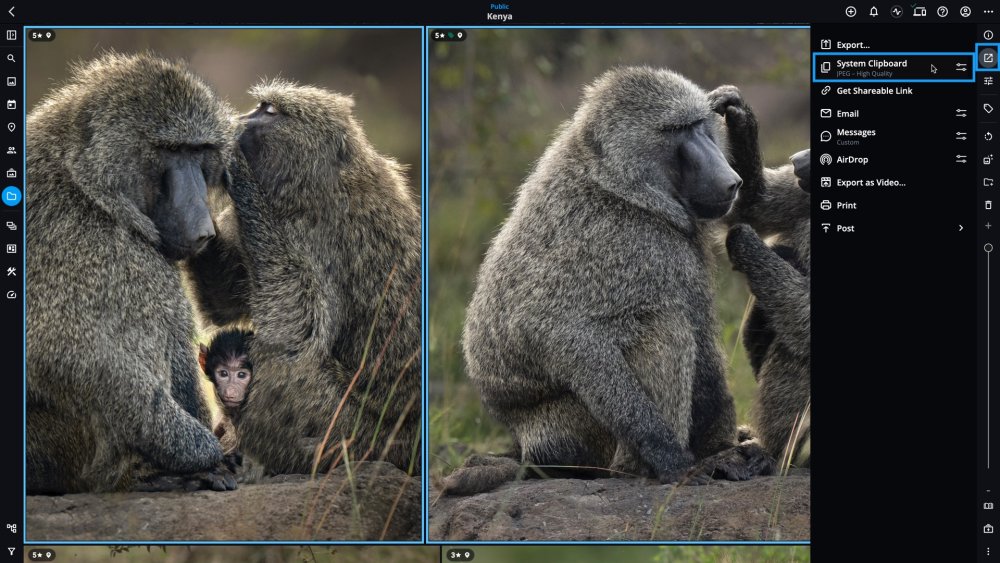The height and width of the screenshot is (563, 1000).
Task: Open the speedometer gauge icon
Action: pyautogui.click(x=11, y=295)
